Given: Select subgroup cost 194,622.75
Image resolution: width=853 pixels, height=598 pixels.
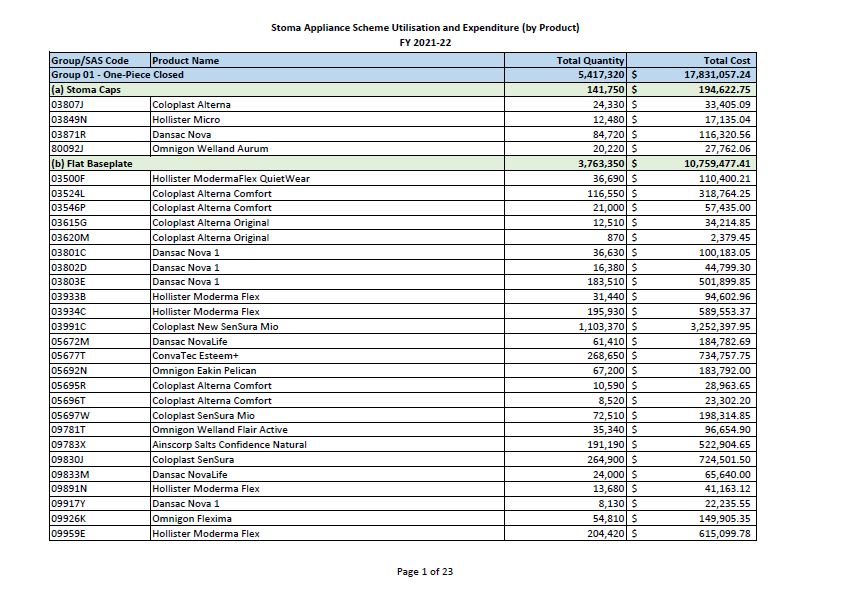Looking at the screenshot, I should 691,90.
